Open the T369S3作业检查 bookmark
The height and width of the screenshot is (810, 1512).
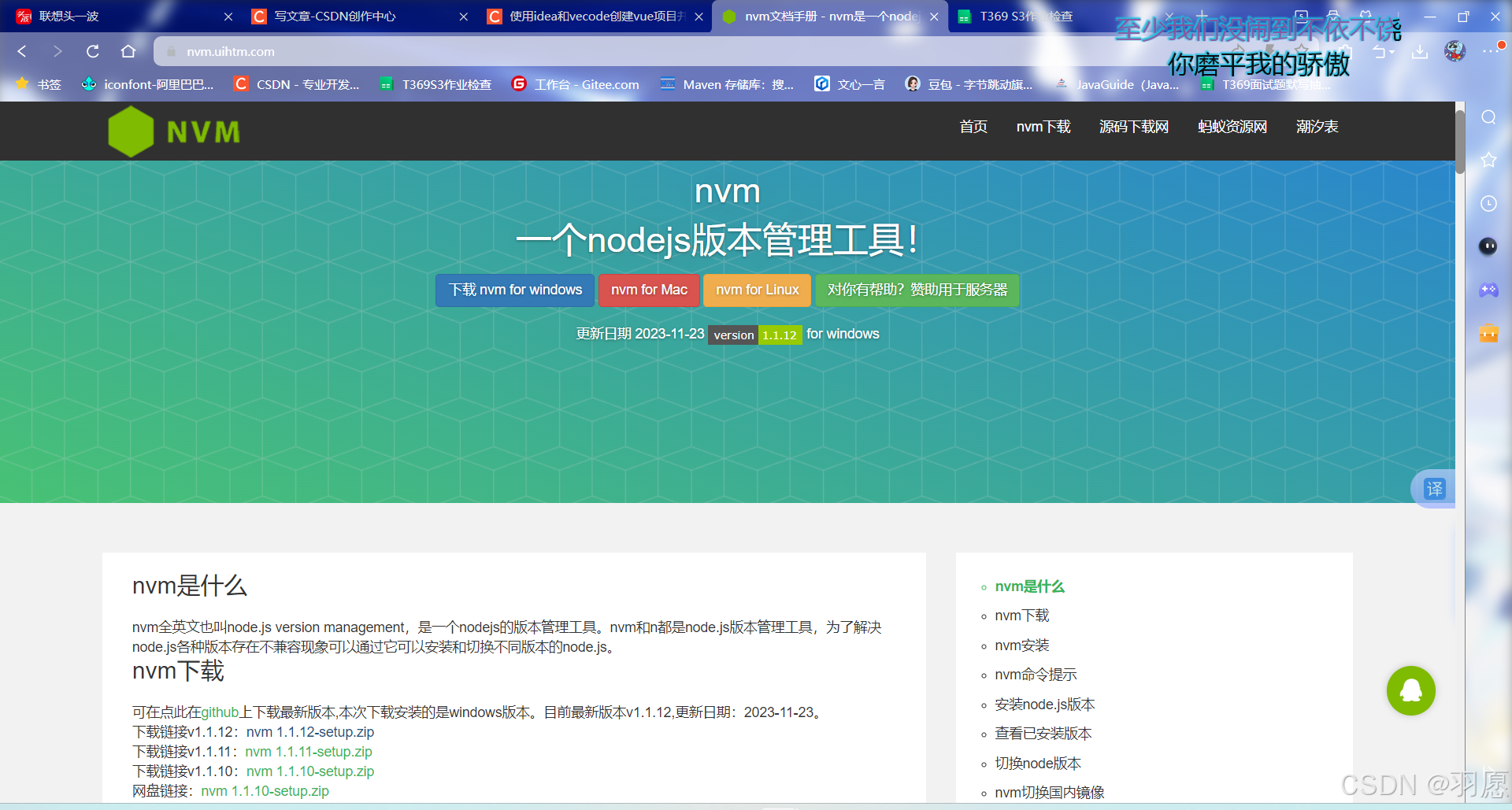pyautogui.click(x=435, y=84)
